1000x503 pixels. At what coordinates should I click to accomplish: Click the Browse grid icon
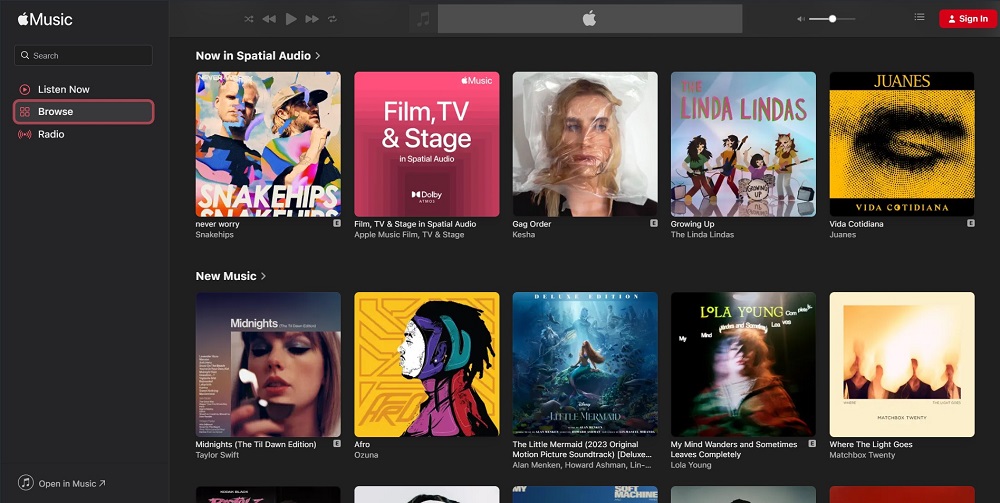coord(25,112)
